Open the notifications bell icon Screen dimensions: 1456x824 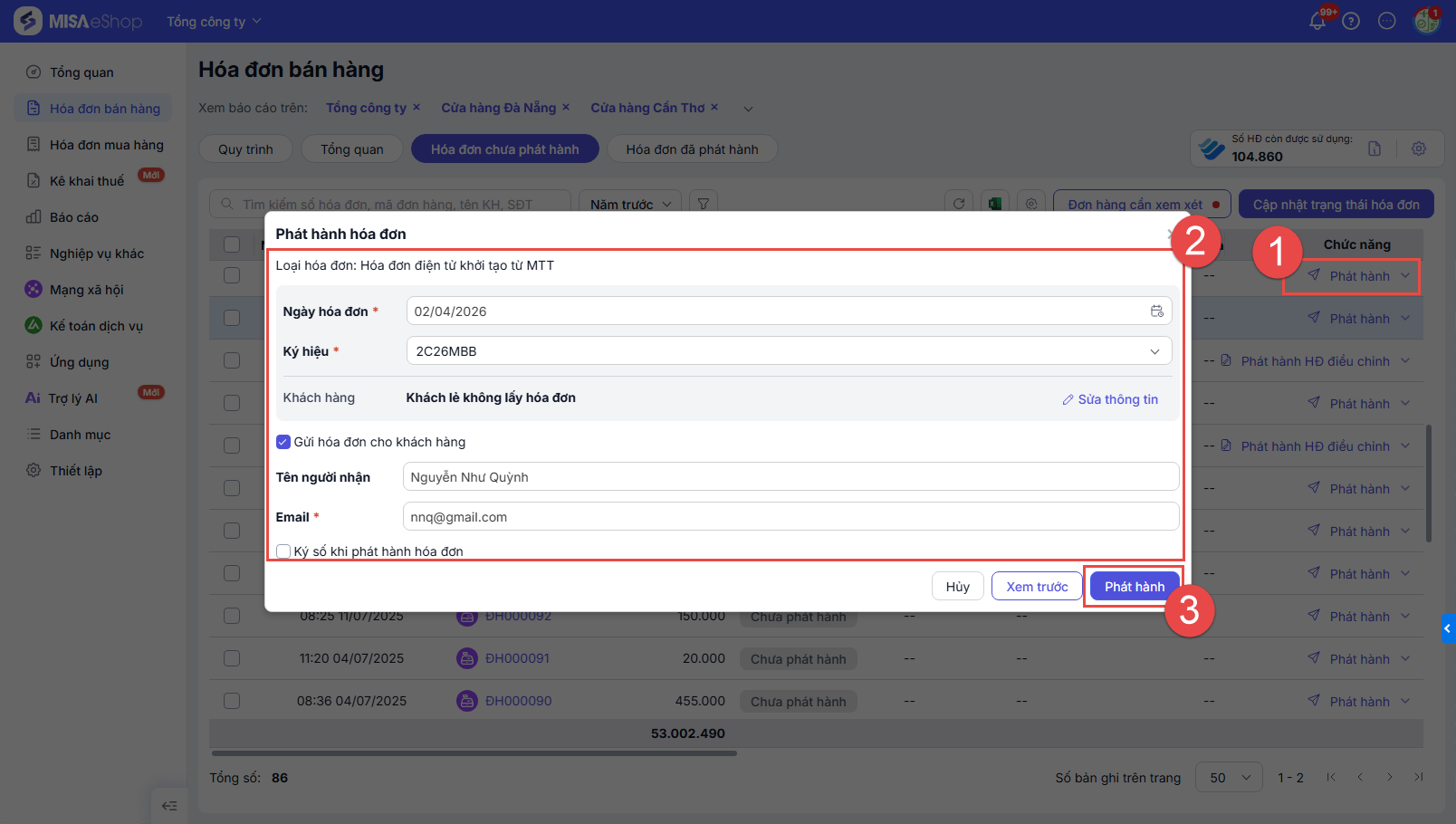(1317, 21)
